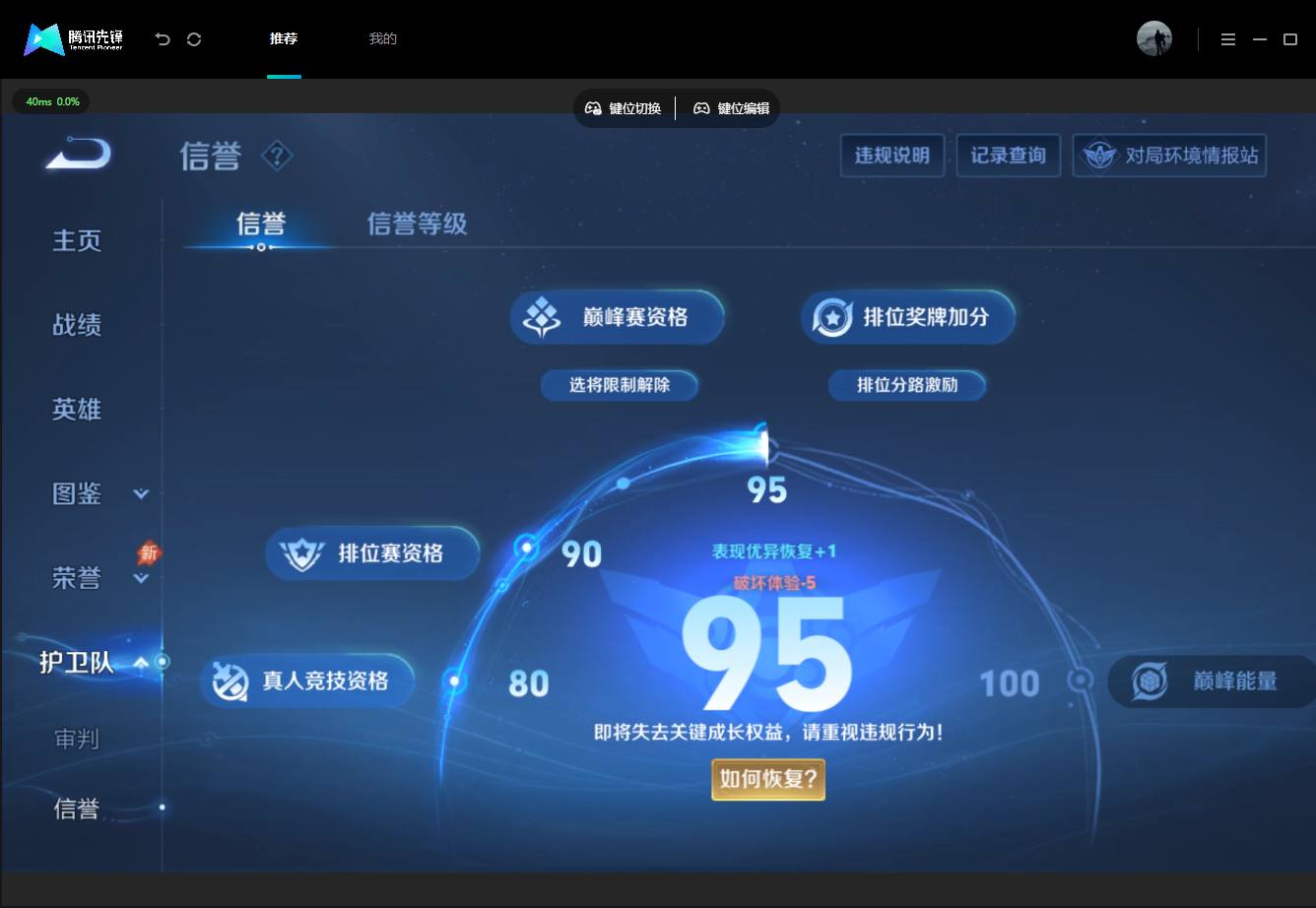This screenshot has width=1316, height=908.
Task: Open 审判 under 护卫队
Action: click(77, 739)
